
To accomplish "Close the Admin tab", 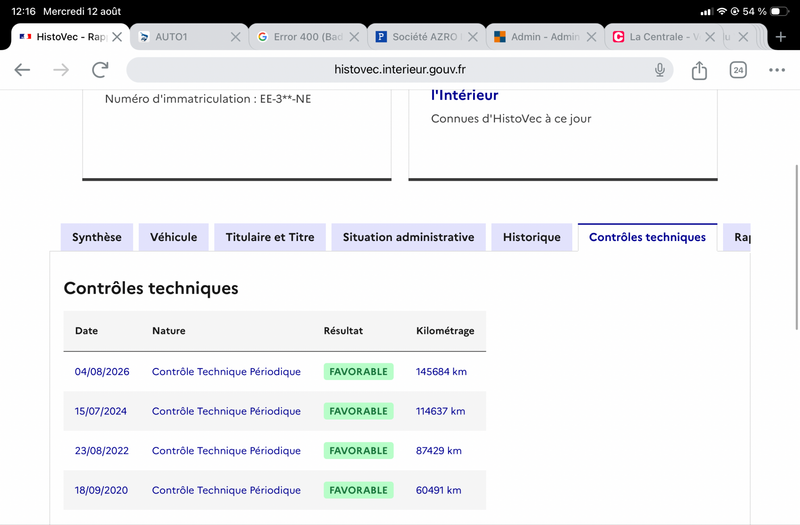I will (x=591, y=37).
